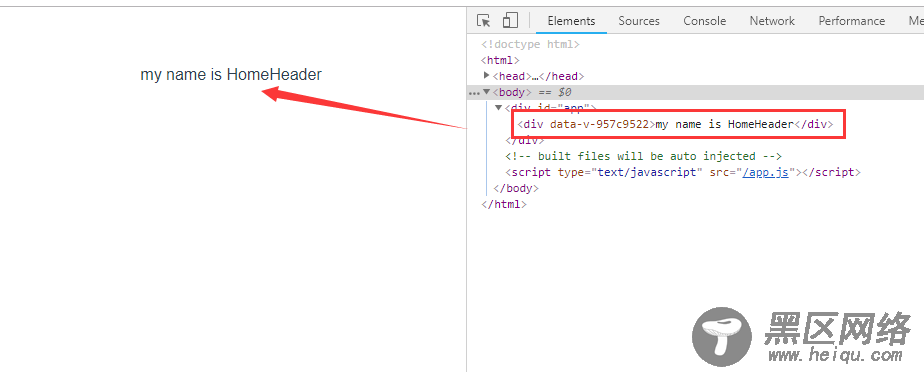The height and width of the screenshot is (372, 924).
Task: Select the script type="text/javascript" element
Action: [683, 172]
